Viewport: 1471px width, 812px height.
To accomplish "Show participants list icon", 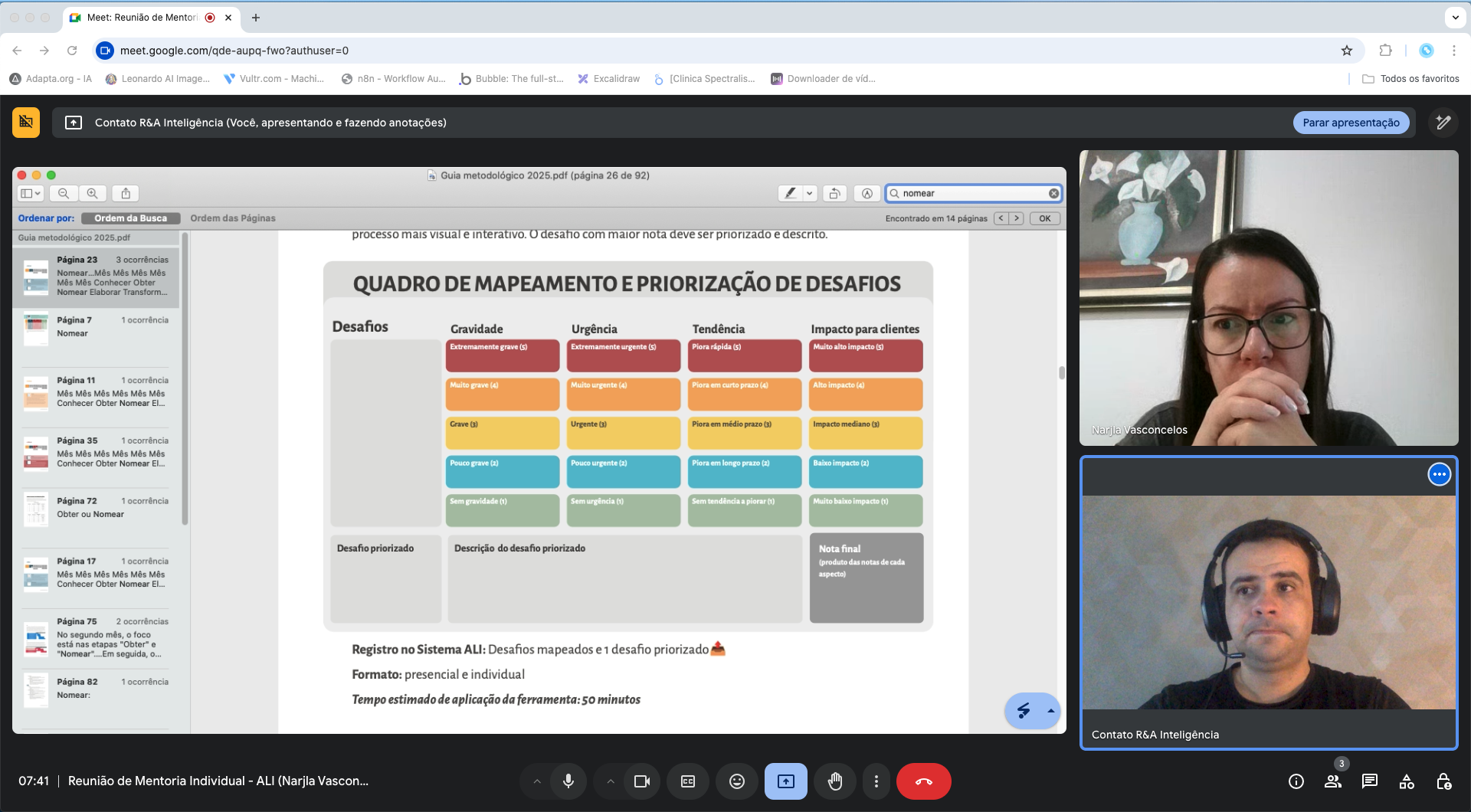I will pos(1332,781).
